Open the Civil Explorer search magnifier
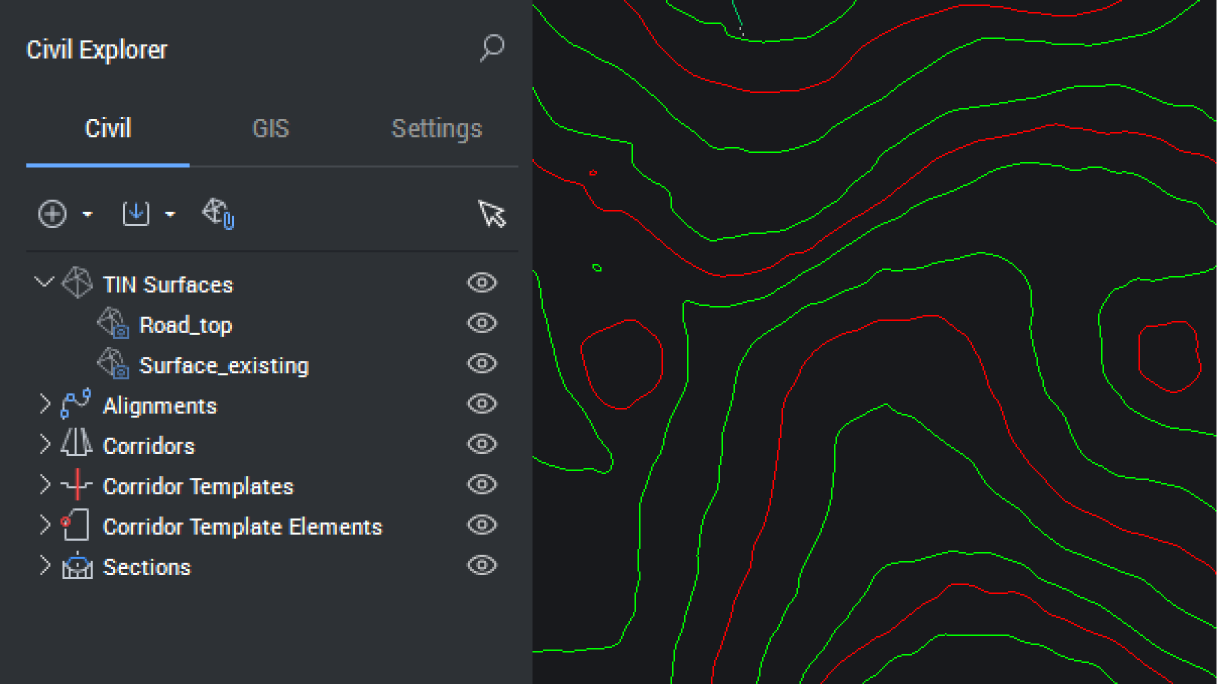This screenshot has width=1217, height=684. point(491,48)
